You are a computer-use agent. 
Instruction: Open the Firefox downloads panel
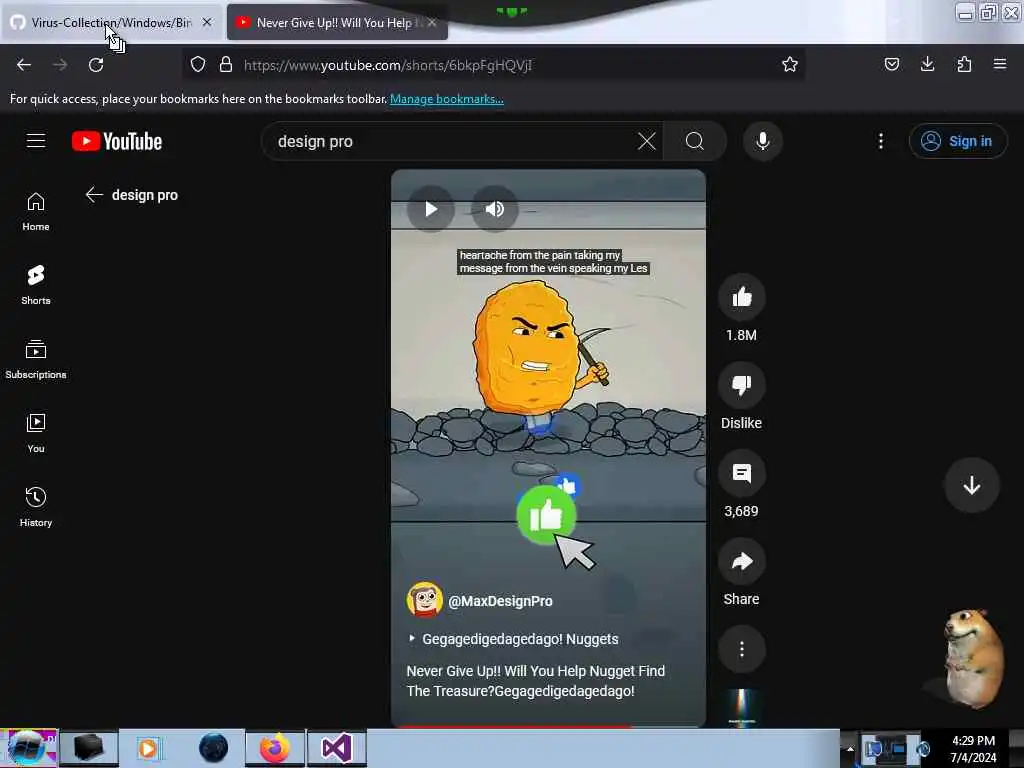coord(927,64)
